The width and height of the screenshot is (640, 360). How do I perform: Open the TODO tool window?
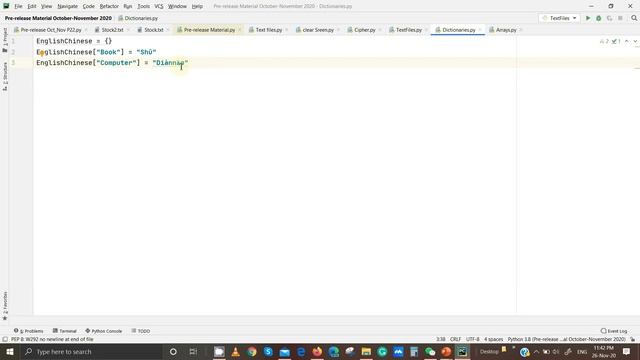pyautogui.click(x=141, y=331)
